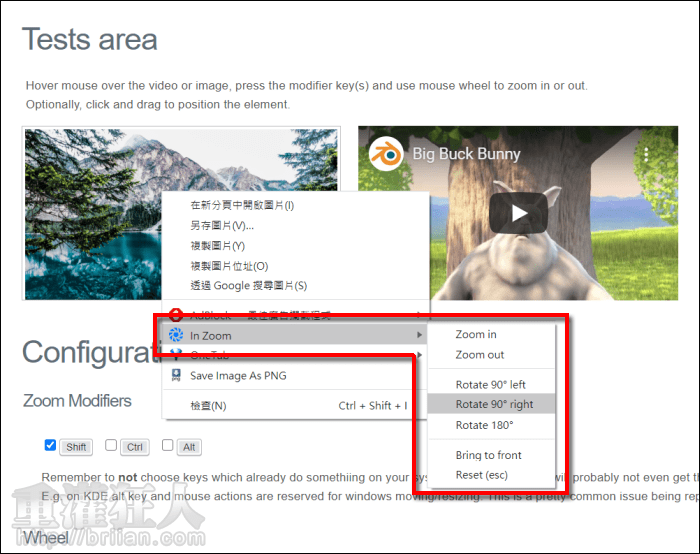This screenshot has width=700, height=554.
Task: Enable the Ctrl modifier checkbox
Action: (112, 446)
